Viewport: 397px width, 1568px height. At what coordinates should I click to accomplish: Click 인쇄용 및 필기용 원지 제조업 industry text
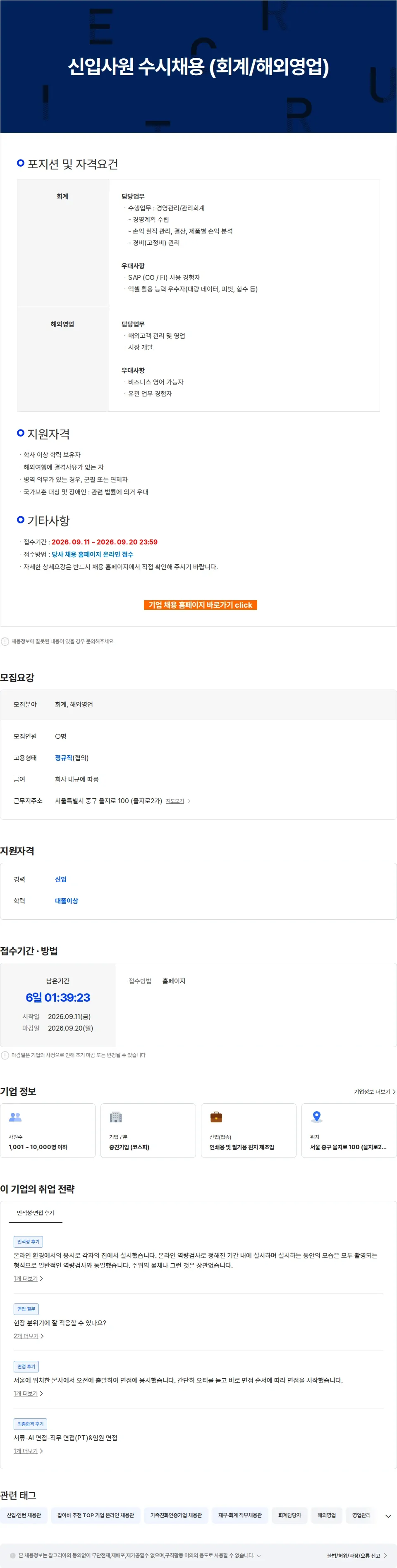242,1147
